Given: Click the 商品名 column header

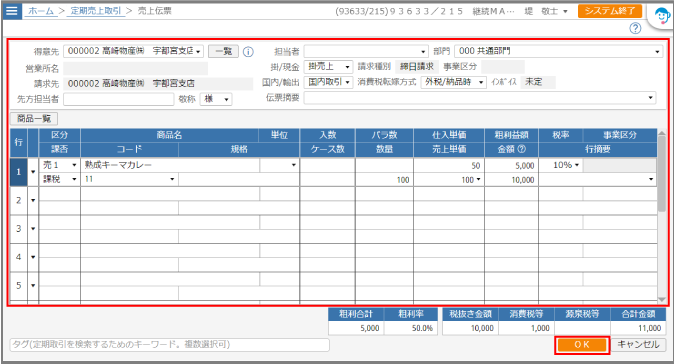Looking at the screenshot, I should pyautogui.click(x=169, y=135).
